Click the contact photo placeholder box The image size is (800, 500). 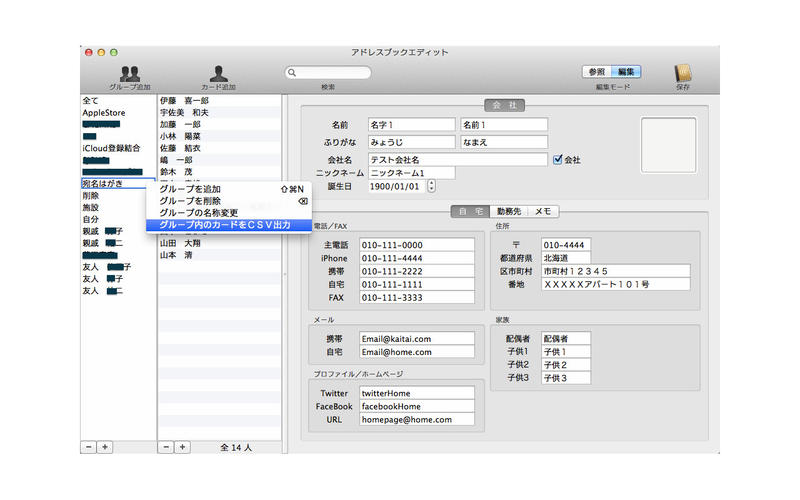[x=668, y=145]
